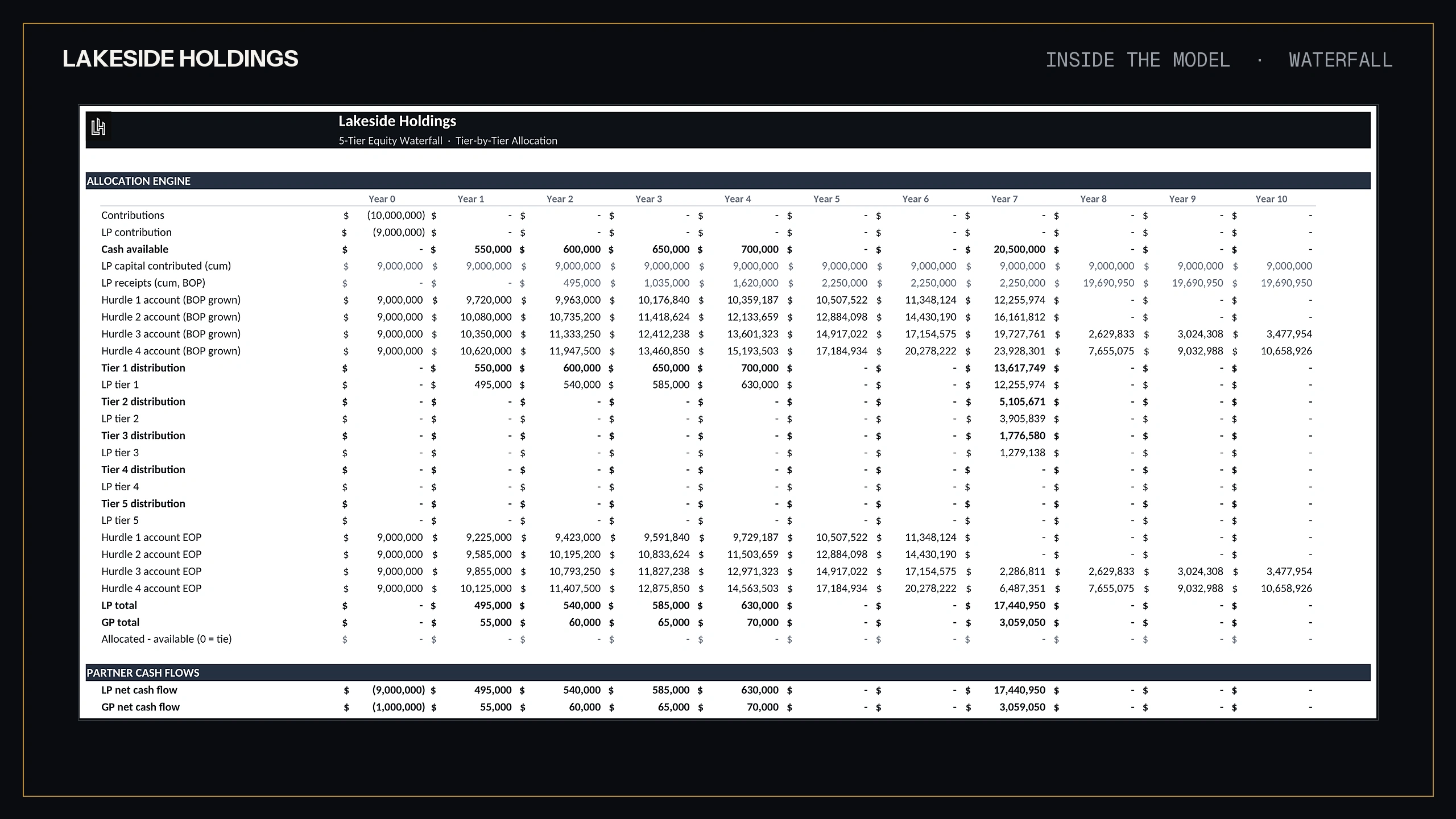Click the 1,776,580 Tier 3 distribution value
Image resolution: width=1456 pixels, height=819 pixels.
pos(1023,436)
